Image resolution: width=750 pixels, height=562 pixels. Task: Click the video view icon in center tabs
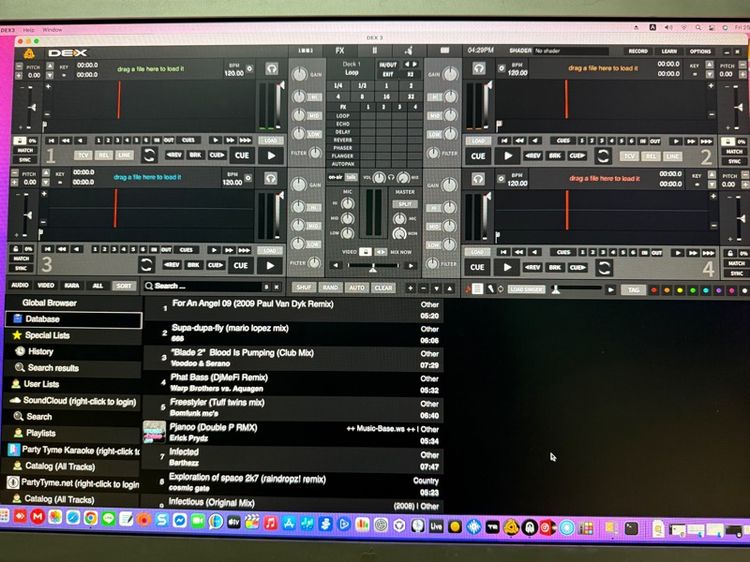pyautogui.click(x=444, y=50)
